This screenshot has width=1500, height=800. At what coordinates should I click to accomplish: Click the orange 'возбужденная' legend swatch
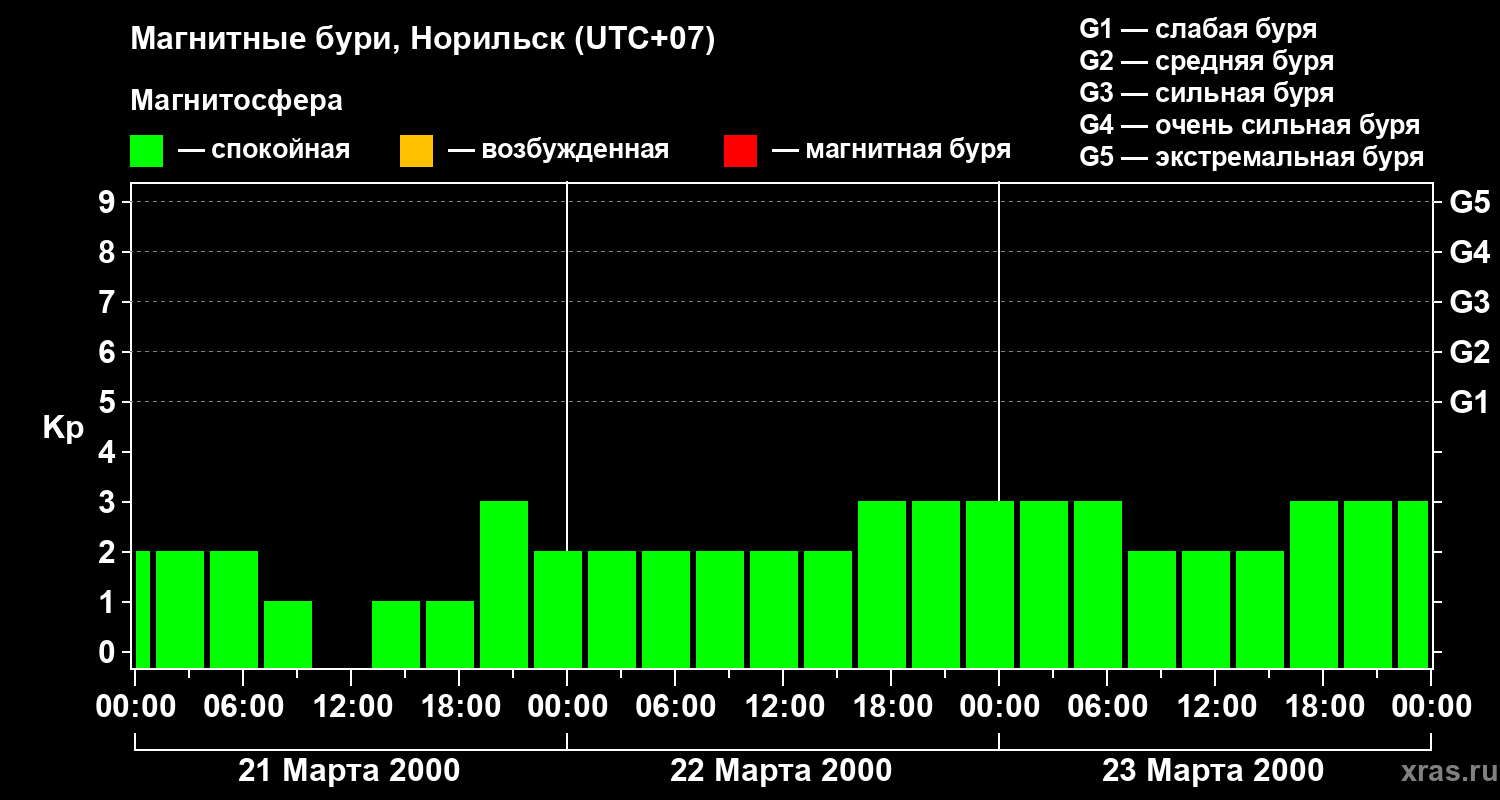(x=416, y=151)
